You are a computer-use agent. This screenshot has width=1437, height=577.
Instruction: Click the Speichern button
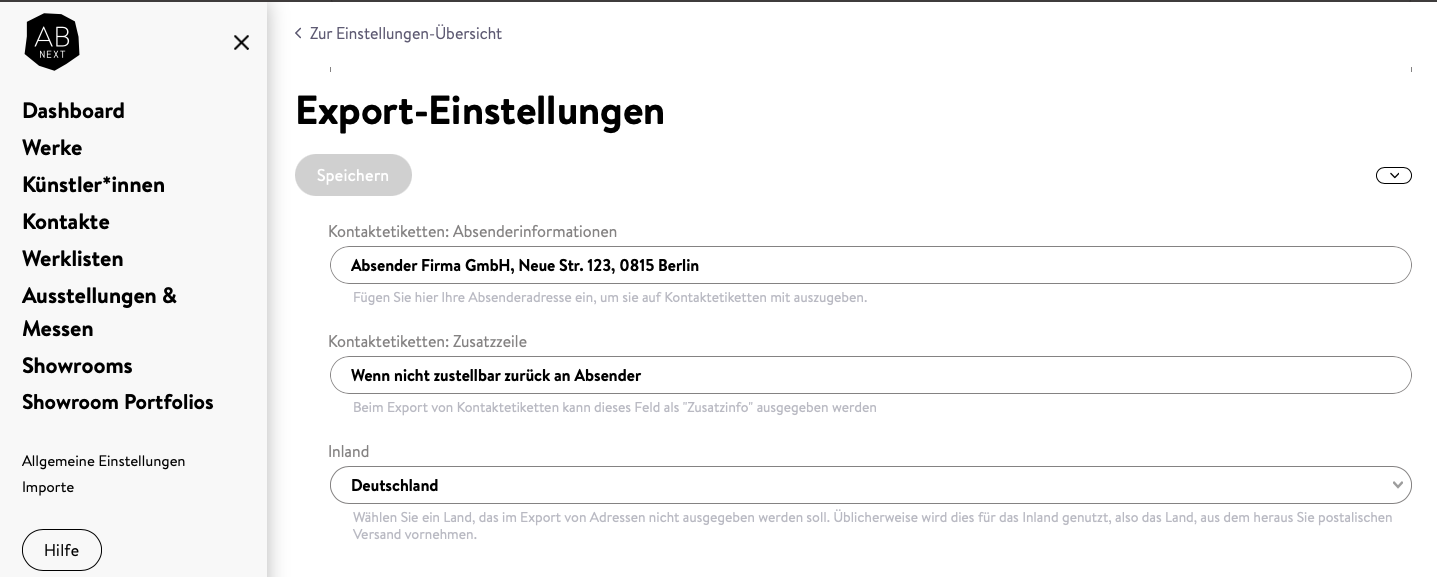click(x=353, y=175)
